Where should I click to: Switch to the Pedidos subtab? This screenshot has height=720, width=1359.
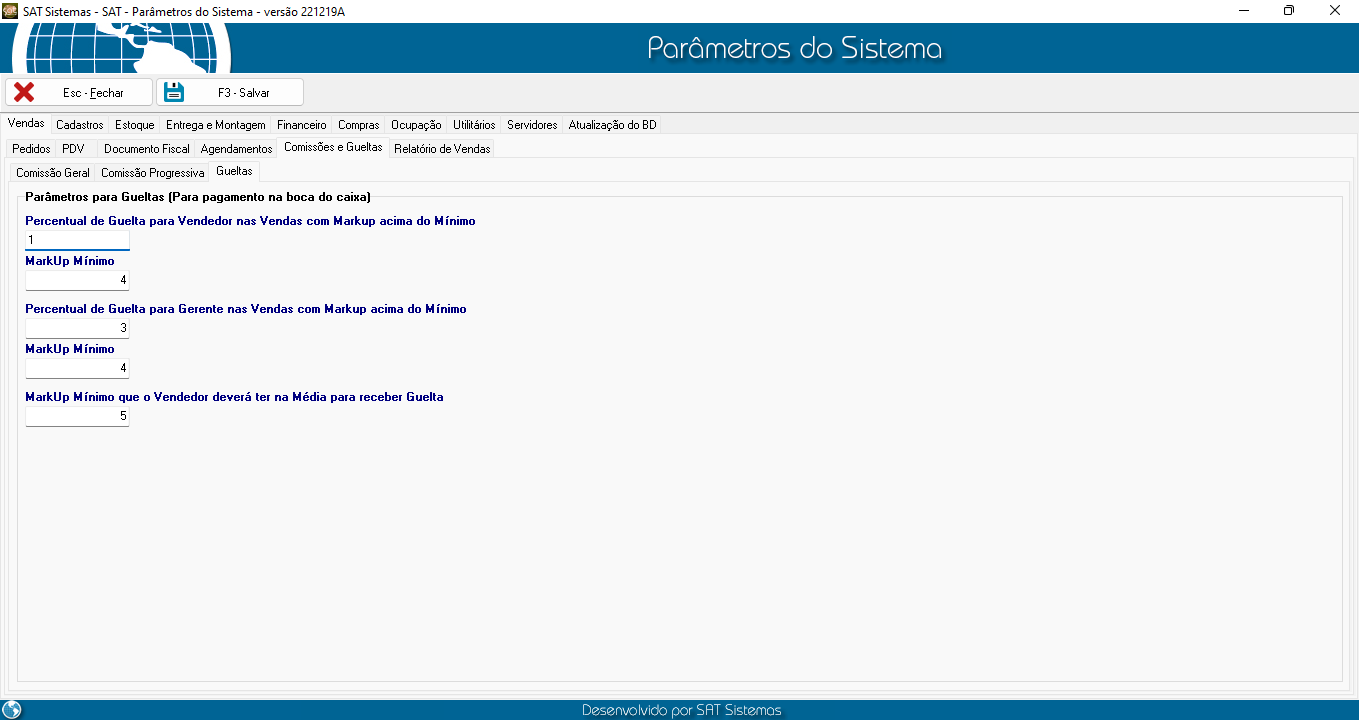click(x=31, y=149)
